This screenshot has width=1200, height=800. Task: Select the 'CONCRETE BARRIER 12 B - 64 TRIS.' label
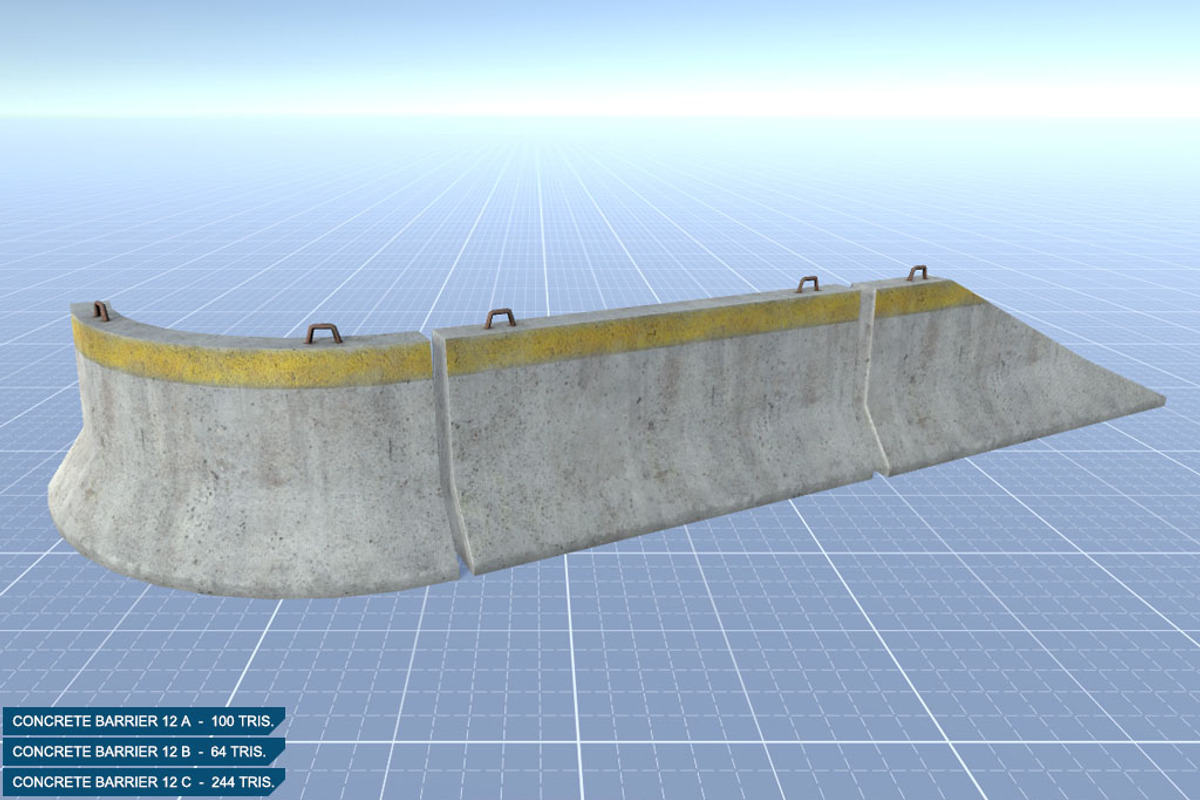[144, 751]
